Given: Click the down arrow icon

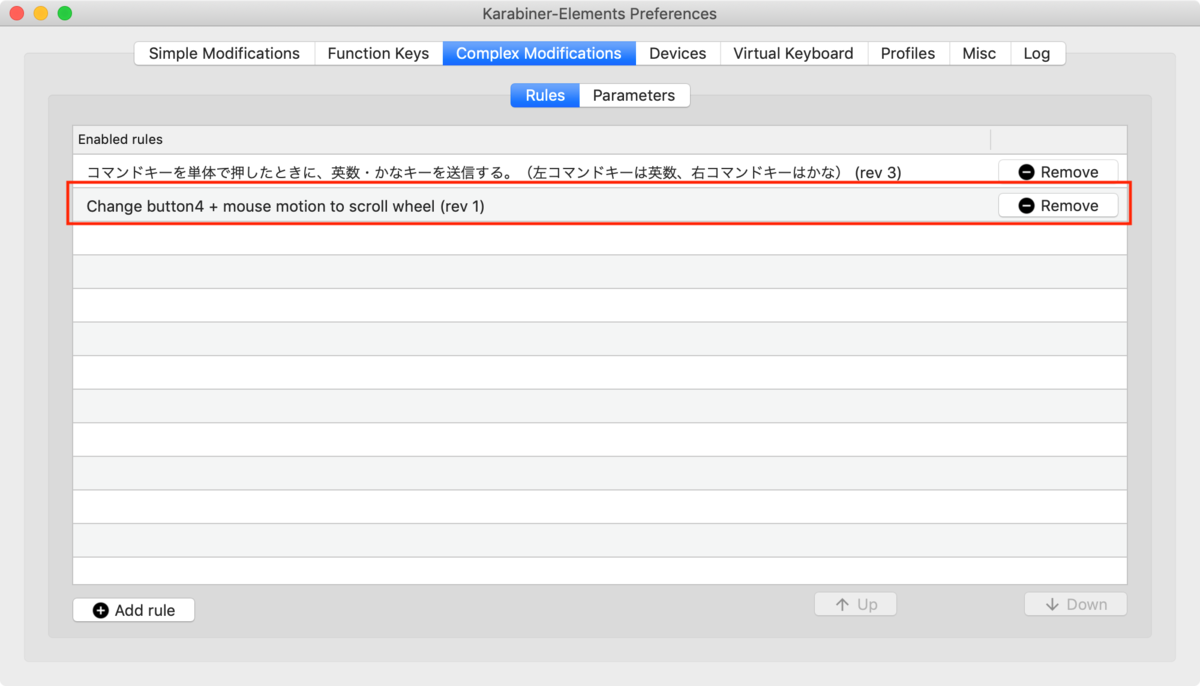Looking at the screenshot, I should pyautogui.click(x=1052, y=604).
